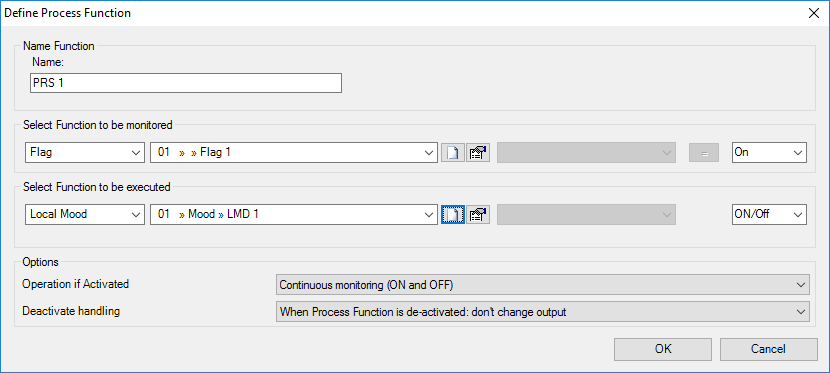Click the new document icon in the executed function row
Screen dimensions: 830x373
click(453, 214)
